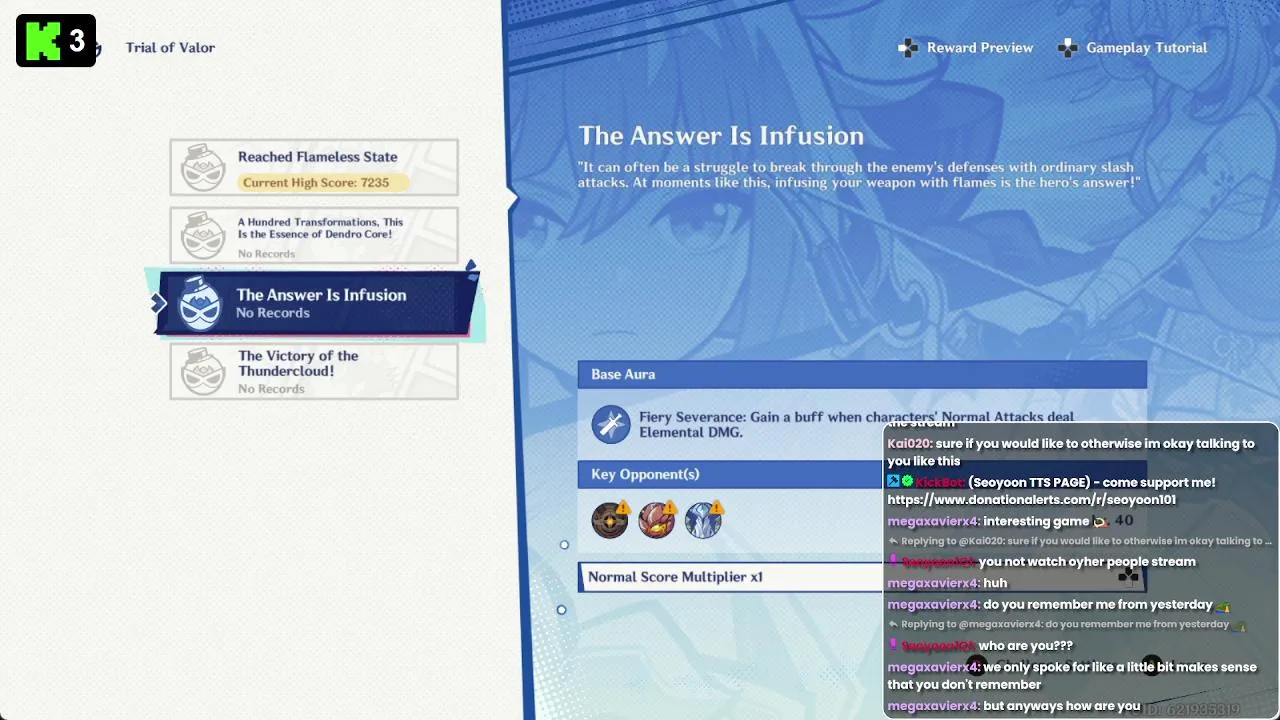
Task: Click the d-pad icon beside Gameplay Tutorial
Action: pos(1068,48)
